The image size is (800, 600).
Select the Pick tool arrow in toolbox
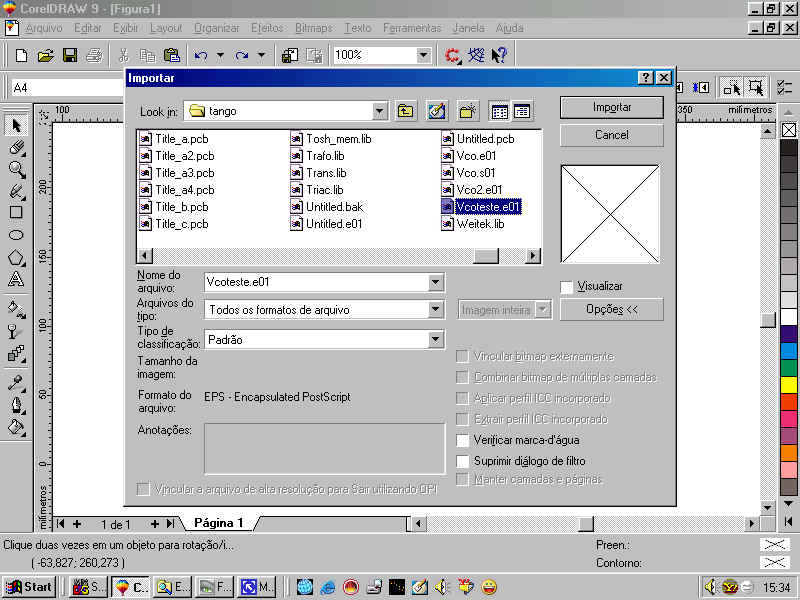[16, 126]
